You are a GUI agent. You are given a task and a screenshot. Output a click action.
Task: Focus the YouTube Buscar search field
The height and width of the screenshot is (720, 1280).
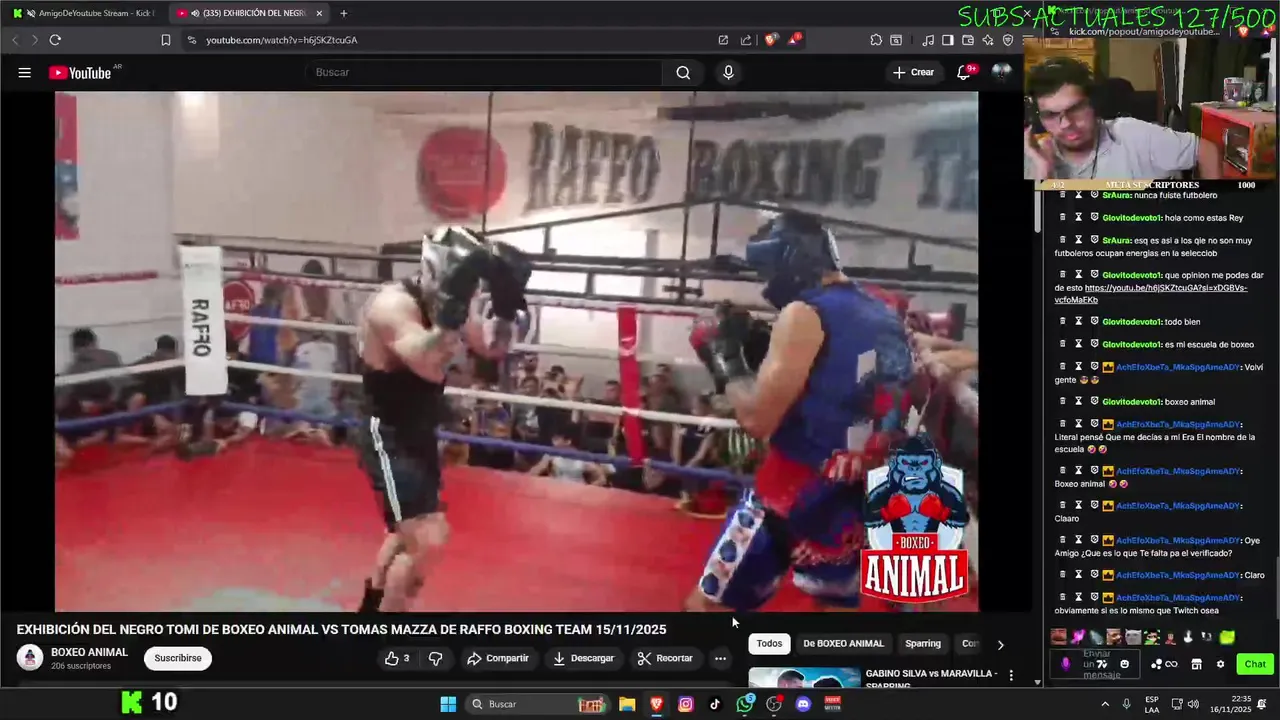point(483,72)
